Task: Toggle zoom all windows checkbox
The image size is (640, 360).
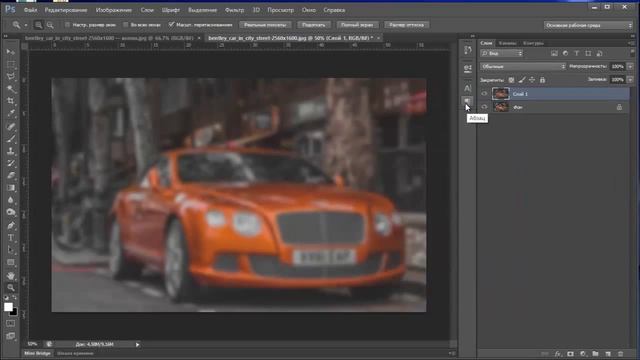Action: point(126,25)
